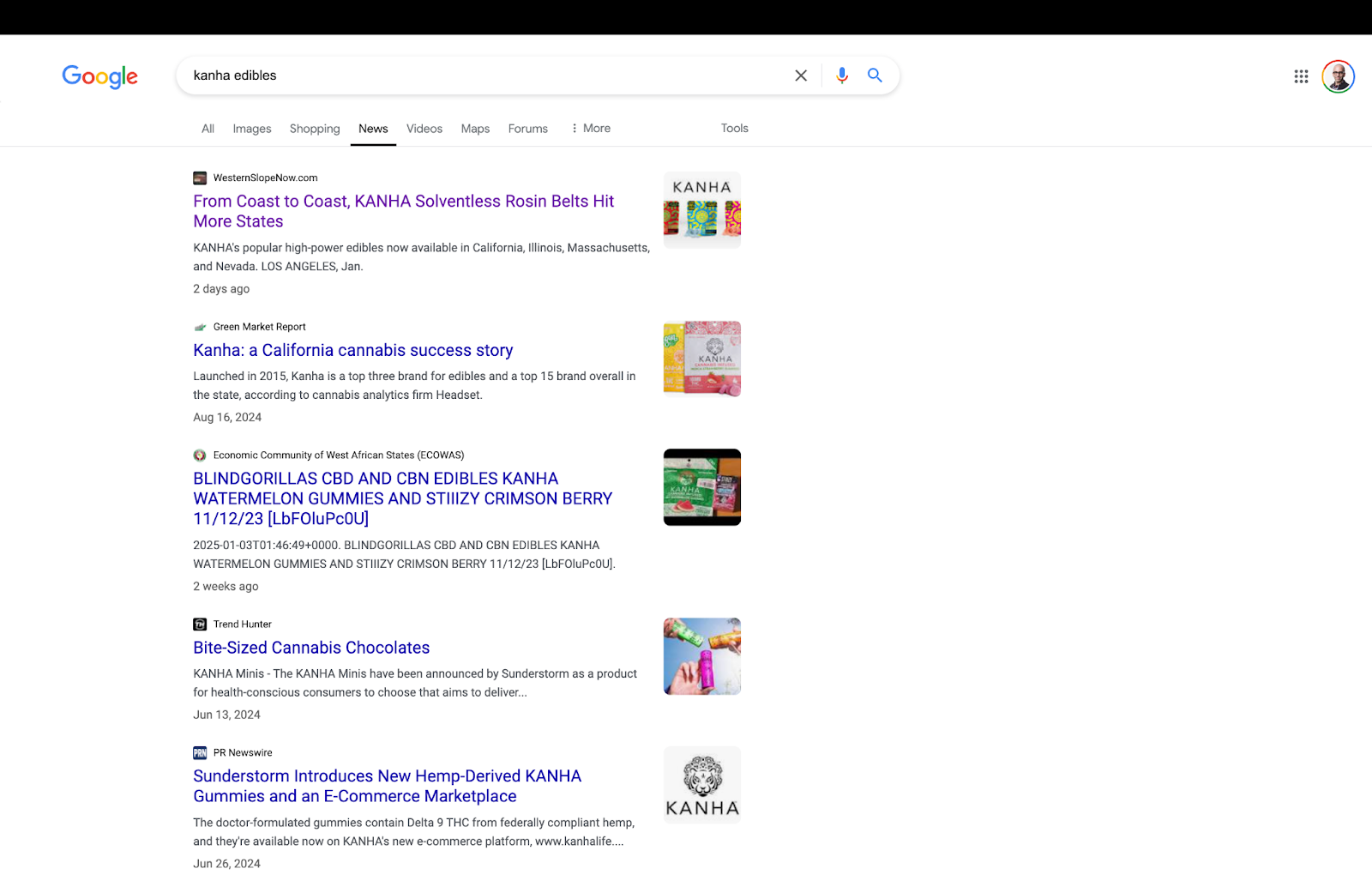Expand the More search options menu
The width and height of the screenshot is (1372, 893).
coord(591,129)
